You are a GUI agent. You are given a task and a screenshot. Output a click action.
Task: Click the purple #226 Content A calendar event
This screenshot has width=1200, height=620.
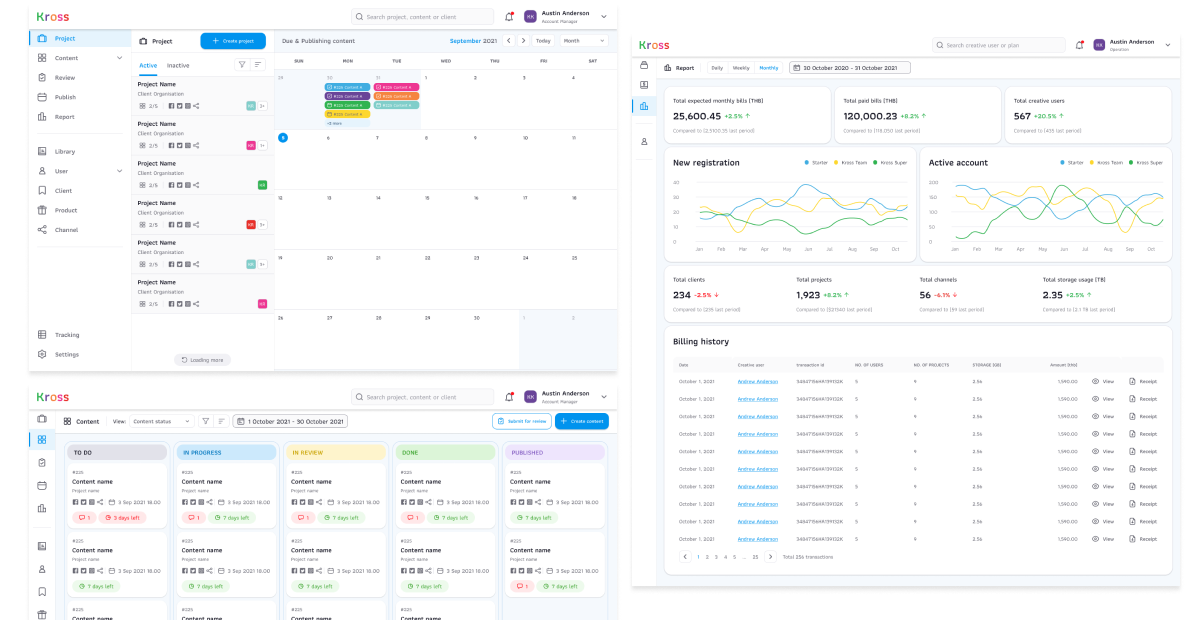(x=348, y=96)
